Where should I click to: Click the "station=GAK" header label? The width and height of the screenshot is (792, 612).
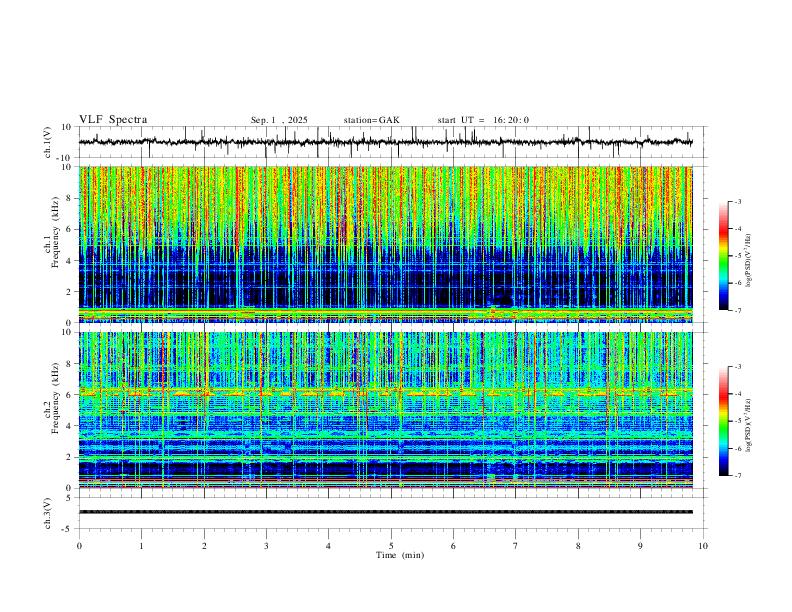(371, 120)
